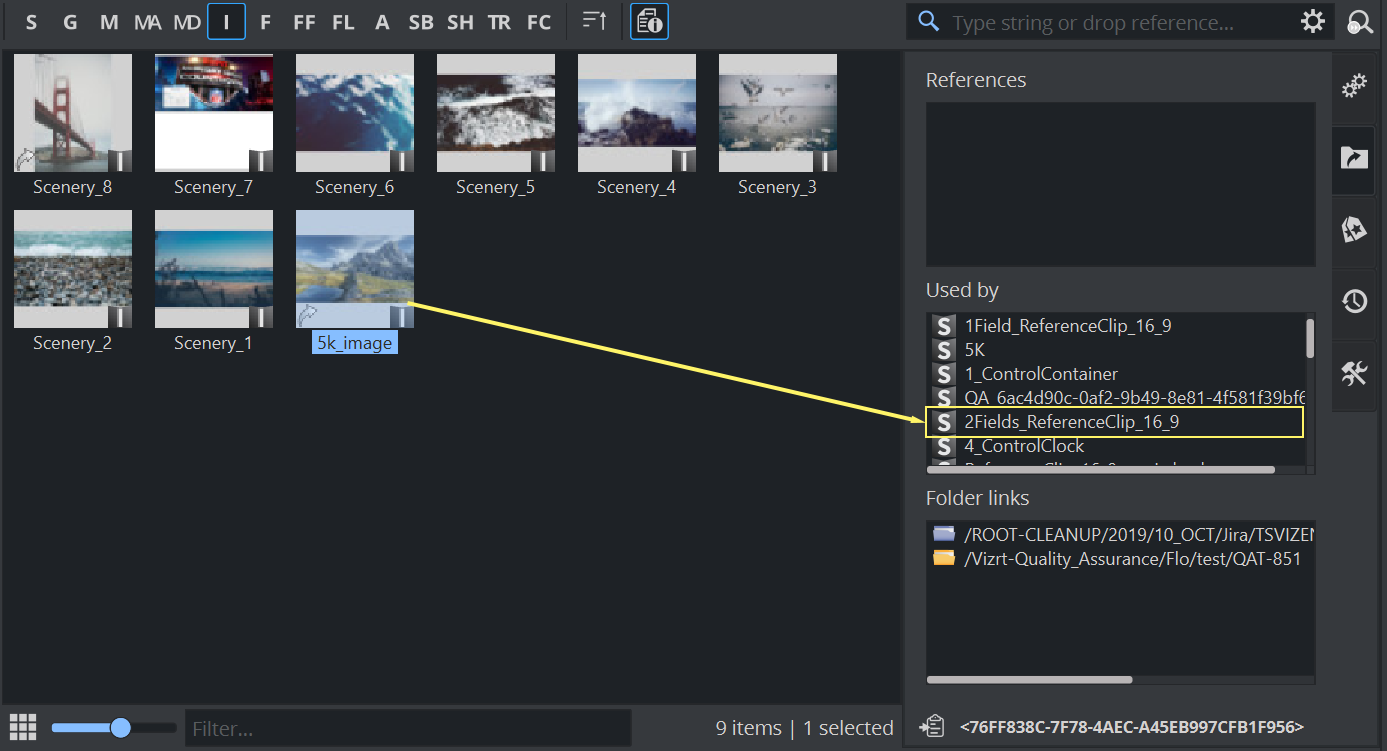The width and height of the screenshot is (1387, 751).
Task: Open the history clock panel in sidebar
Action: (x=1354, y=301)
